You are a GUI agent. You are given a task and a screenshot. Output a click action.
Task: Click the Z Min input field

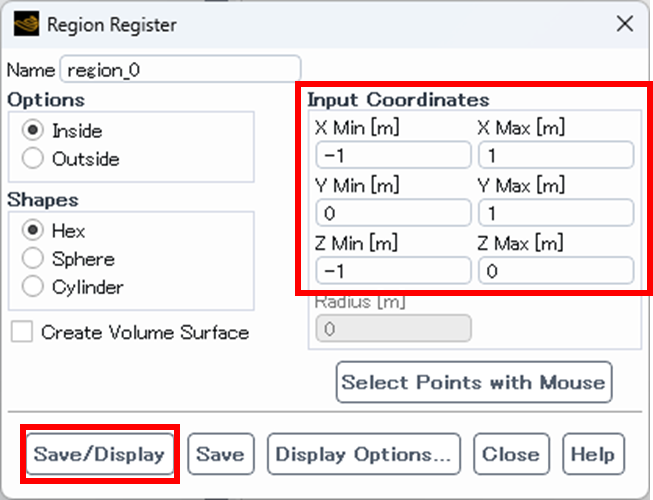click(x=393, y=271)
